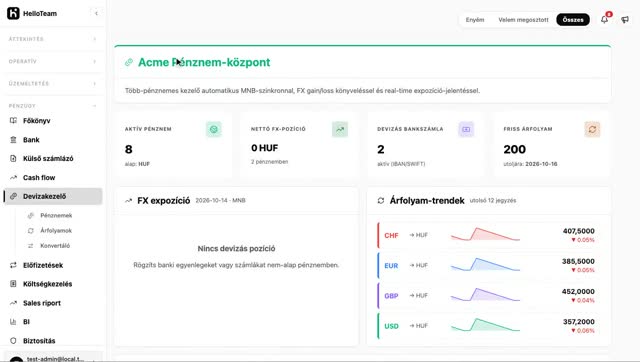Click the Külső számlázó document icon

(13, 158)
